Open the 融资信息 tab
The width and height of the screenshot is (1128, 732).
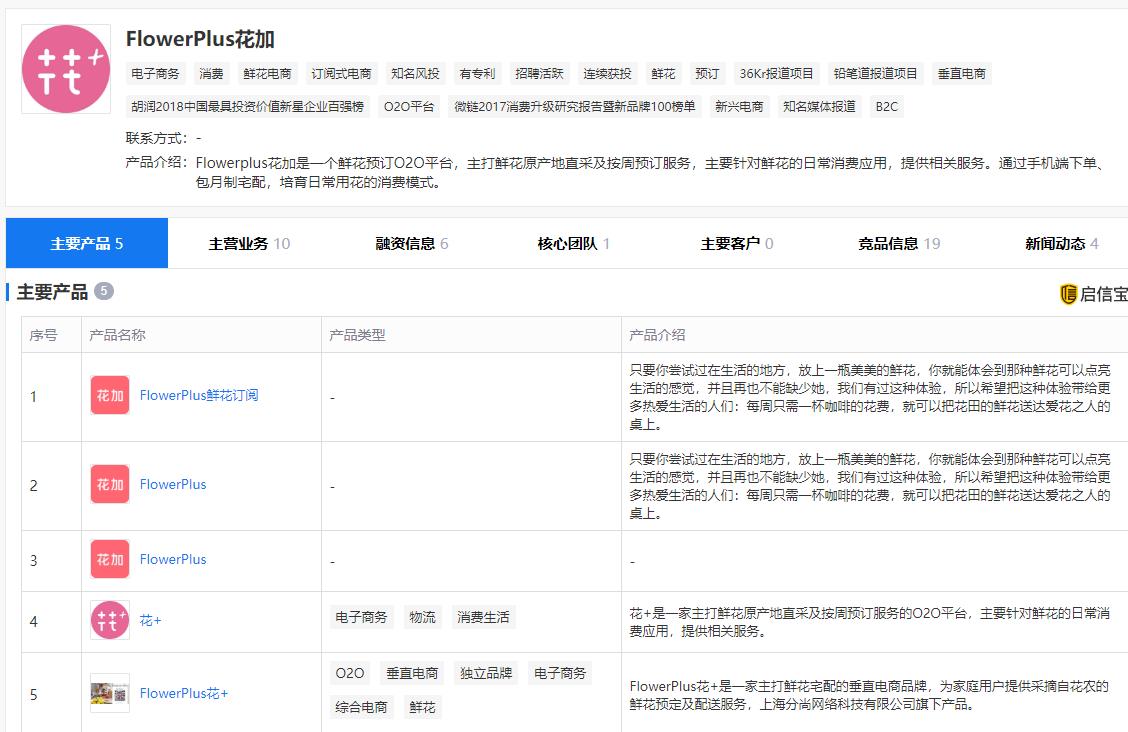(411, 244)
